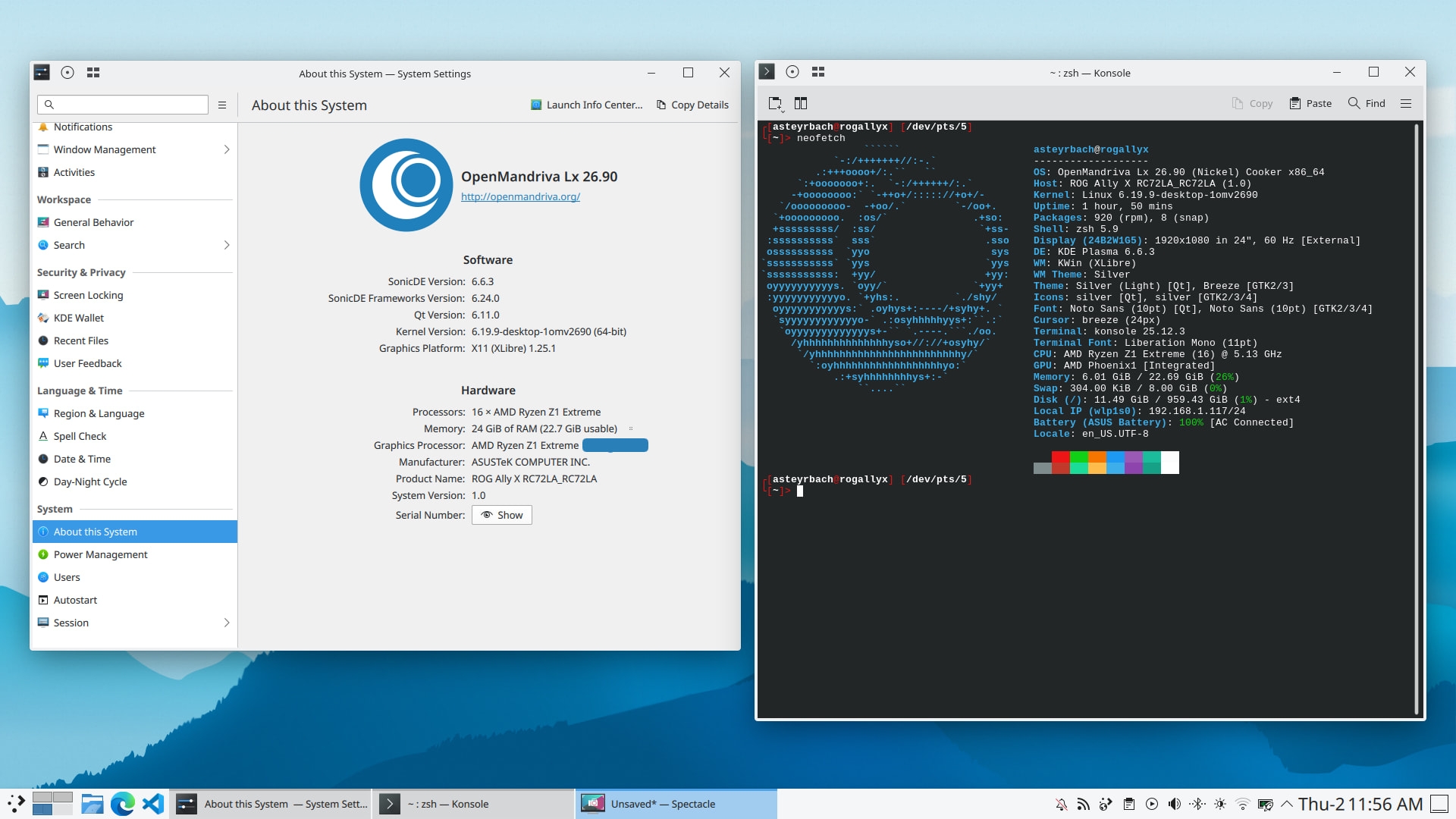The height and width of the screenshot is (819, 1456).
Task: Show the hidden Serial Number
Action: [x=502, y=516]
